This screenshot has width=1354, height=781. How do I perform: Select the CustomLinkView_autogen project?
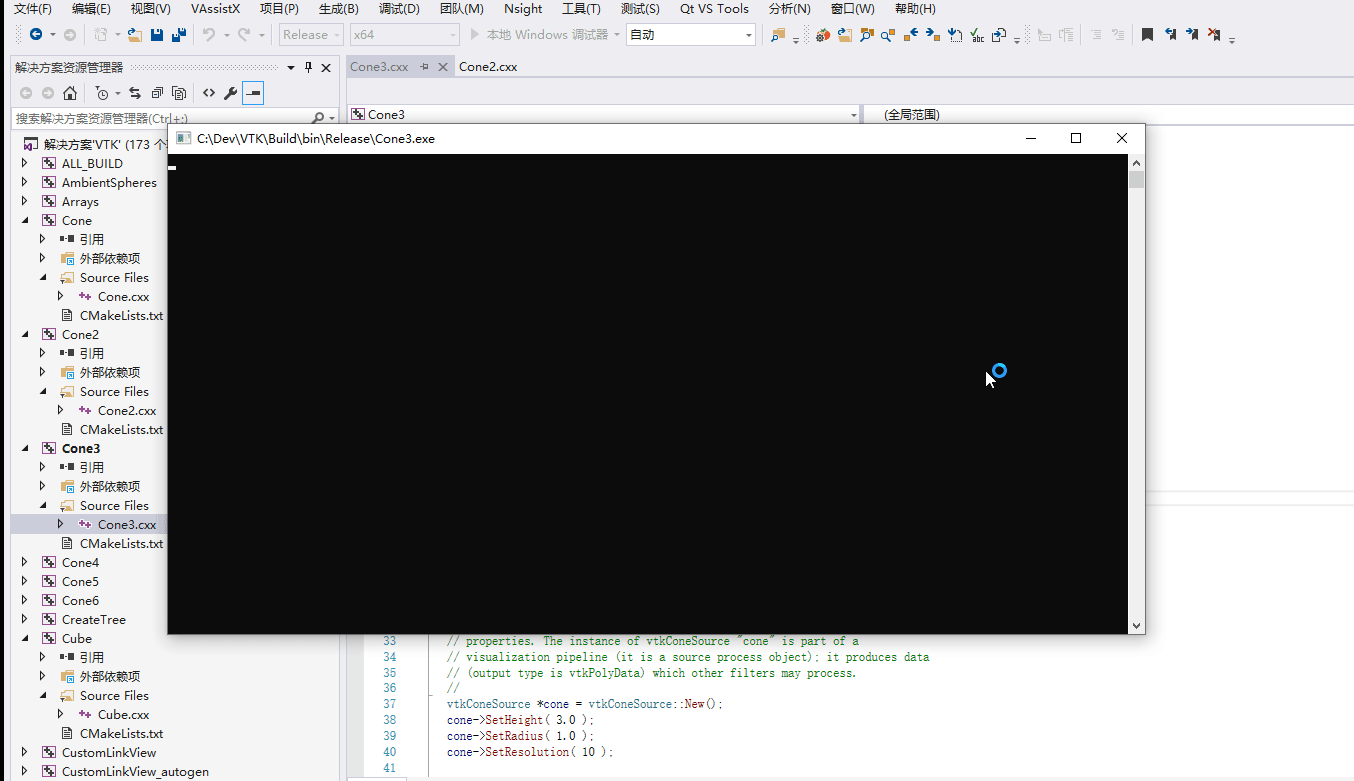click(x=135, y=771)
